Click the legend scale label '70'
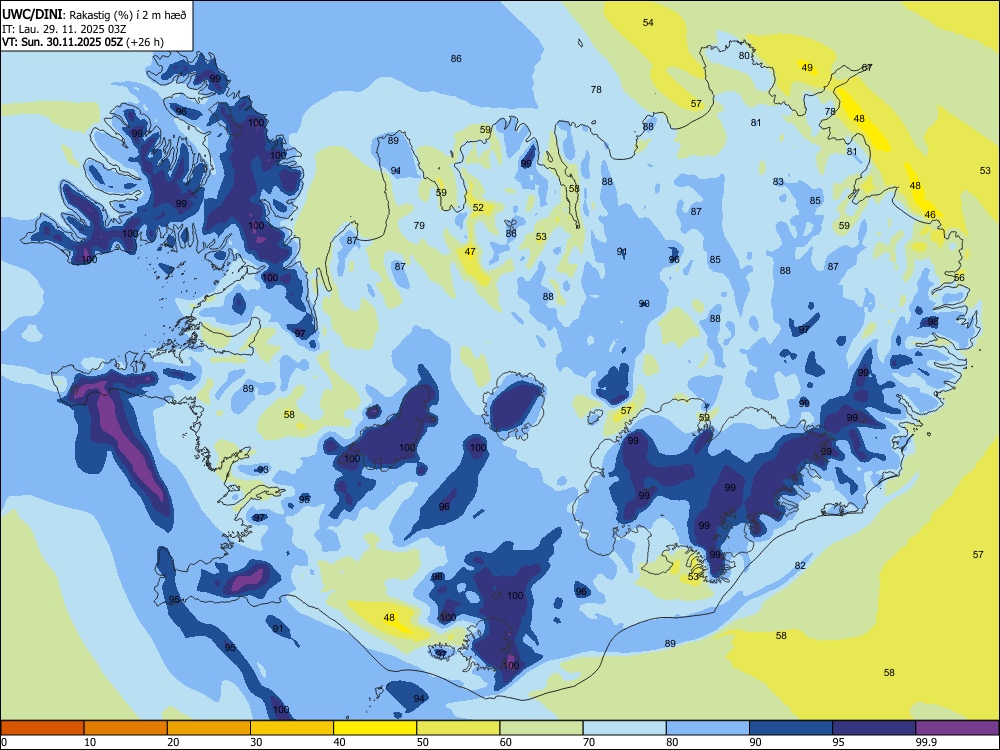Image resolution: width=1000 pixels, height=750 pixels. [x=589, y=742]
